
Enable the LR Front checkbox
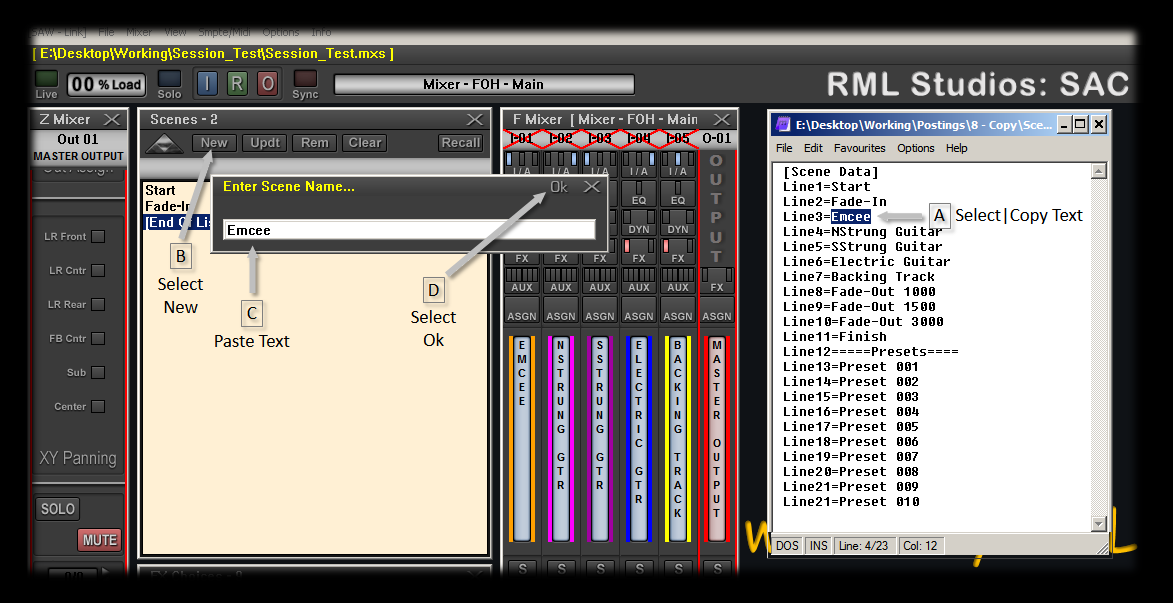point(98,237)
